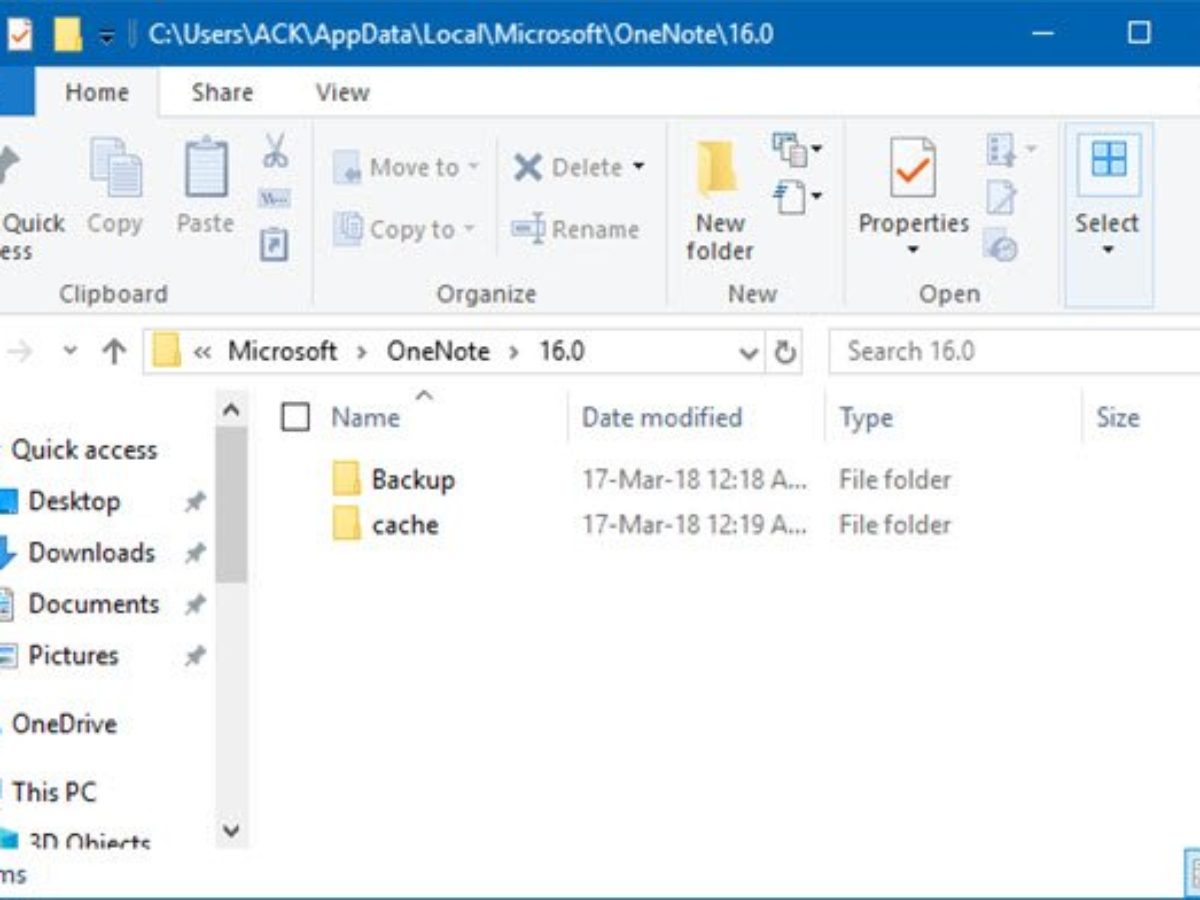Image resolution: width=1200 pixels, height=900 pixels.
Task: Click the Paste shortcut icon
Action: (x=275, y=244)
